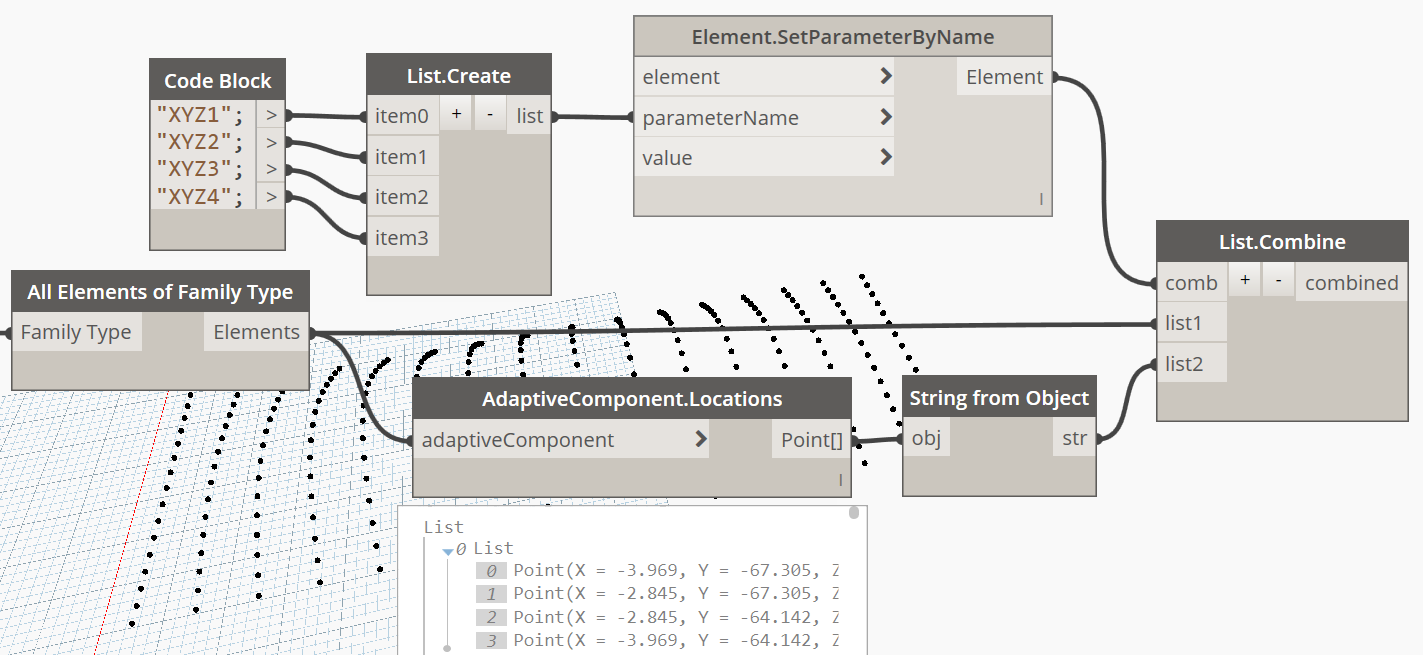Image resolution: width=1423 pixels, height=655 pixels.
Task: Click the chevron on the value input port
Action: 885,157
